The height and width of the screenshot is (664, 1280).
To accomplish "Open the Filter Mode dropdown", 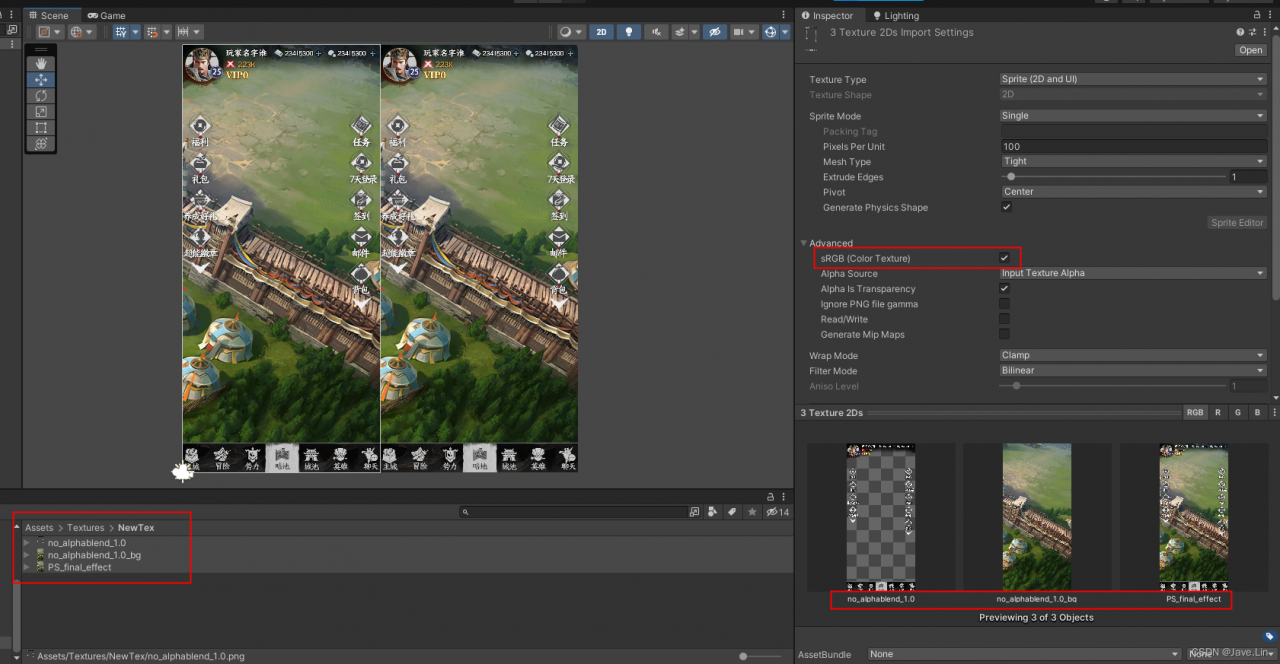I will (x=1134, y=370).
